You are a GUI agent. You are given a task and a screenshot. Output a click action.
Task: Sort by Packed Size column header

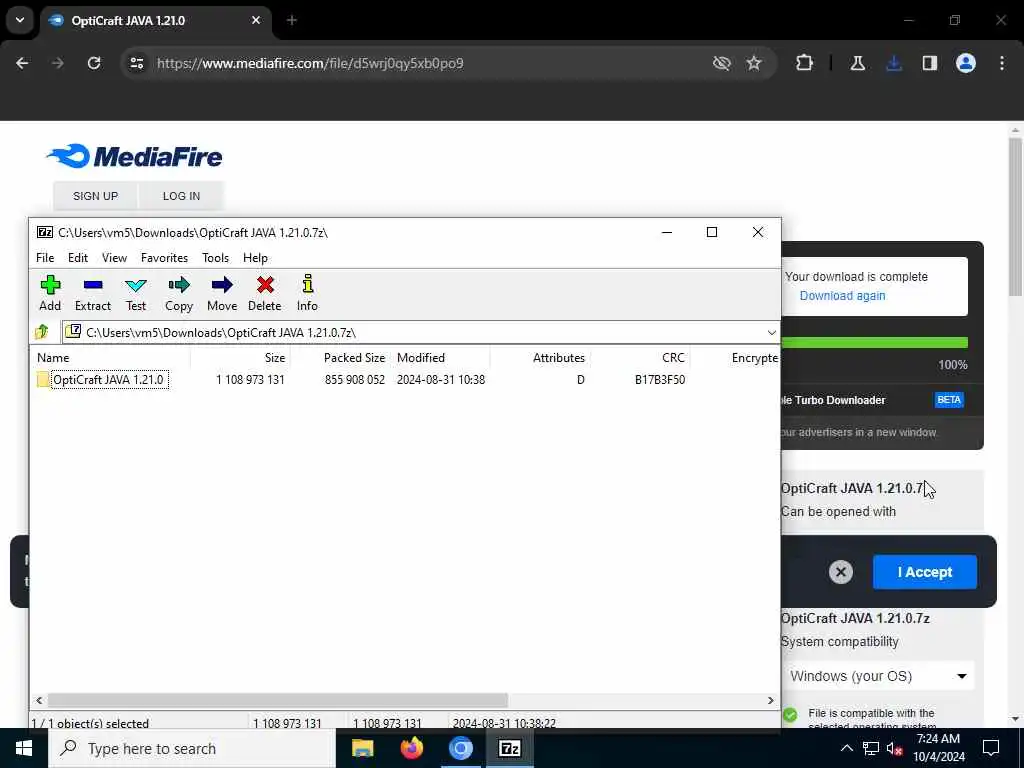click(x=340, y=358)
